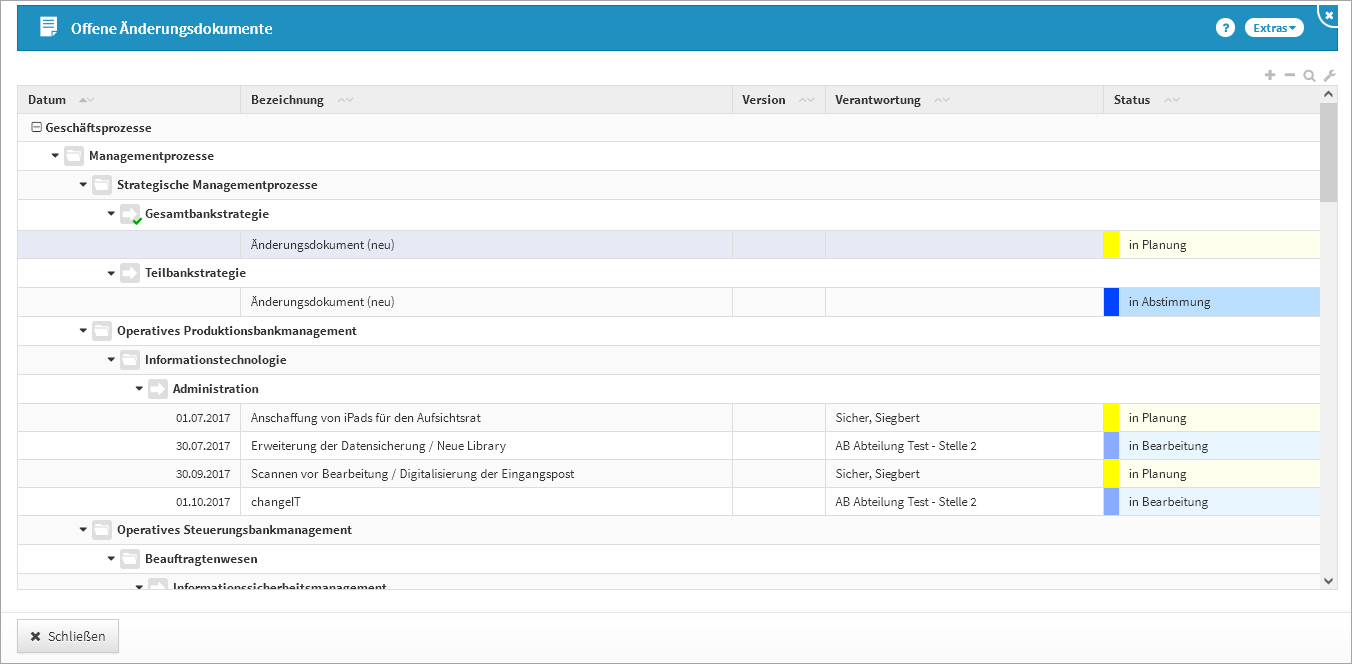Screen dimensions: 1352x664
Task: Click the scrollbar down arrow
Action: point(1328,580)
